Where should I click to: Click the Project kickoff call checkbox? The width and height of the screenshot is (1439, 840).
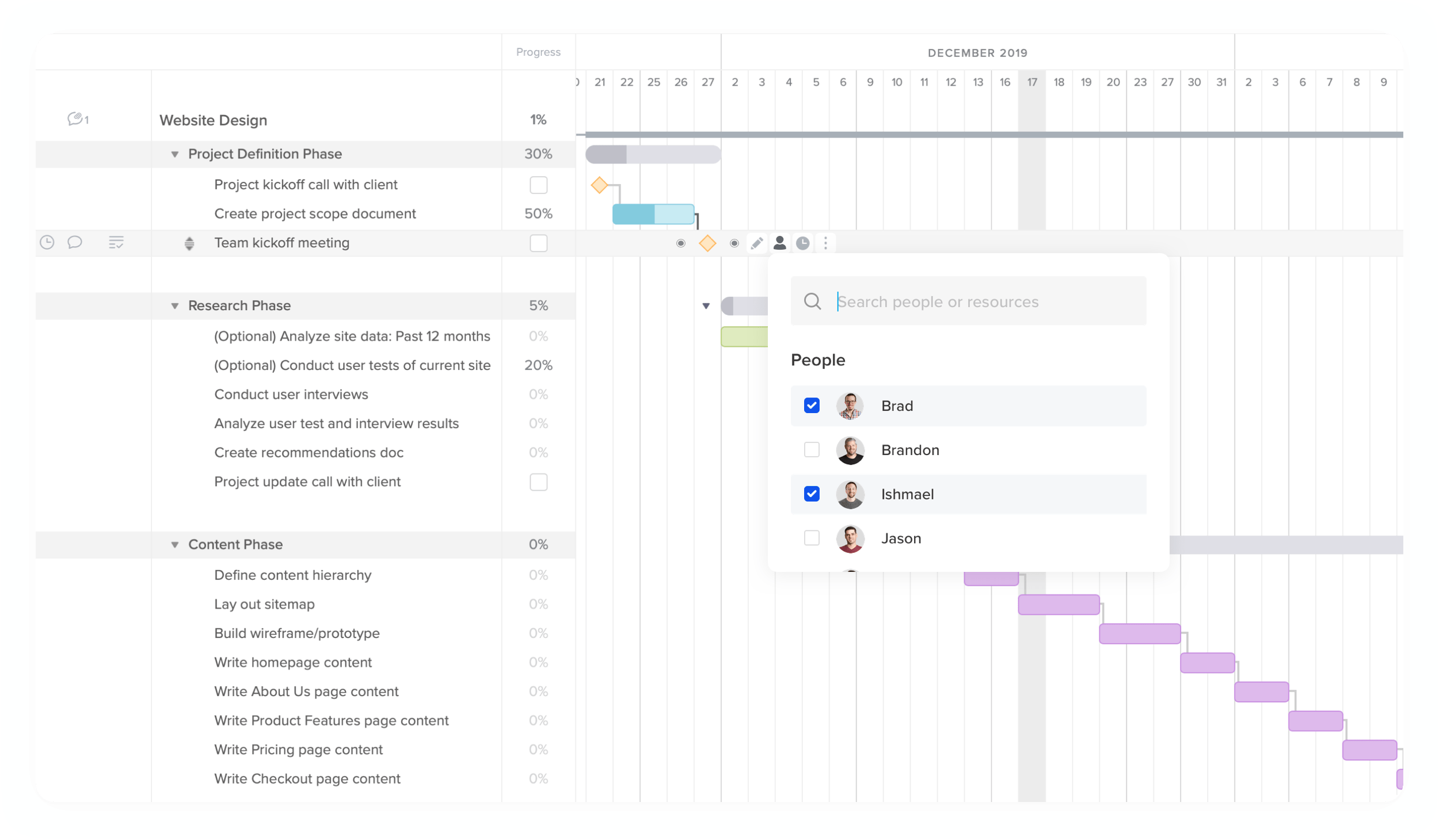coord(538,184)
